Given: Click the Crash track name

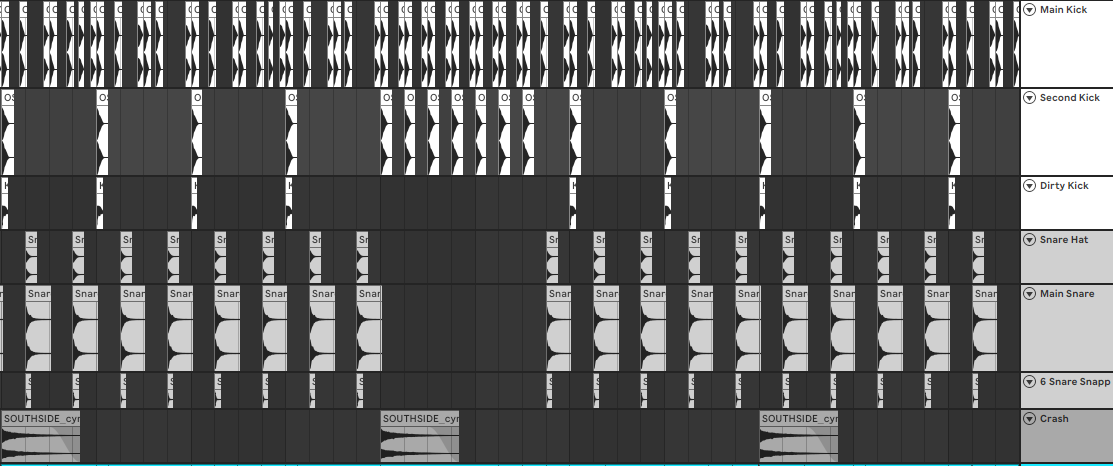Looking at the screenshot, I should (1054, 419).
